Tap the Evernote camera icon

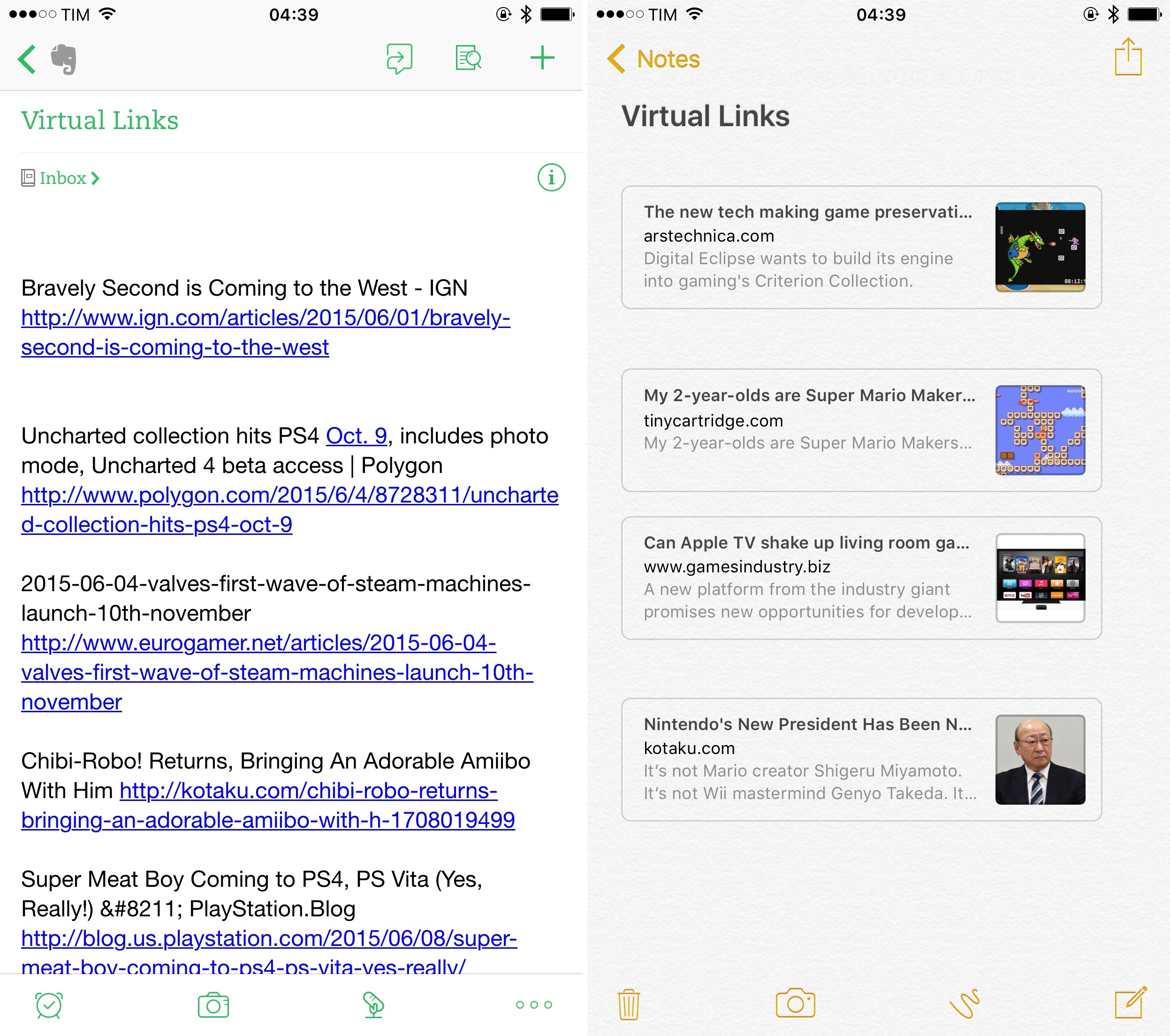pyautogui.click(x=213, y=1005)
